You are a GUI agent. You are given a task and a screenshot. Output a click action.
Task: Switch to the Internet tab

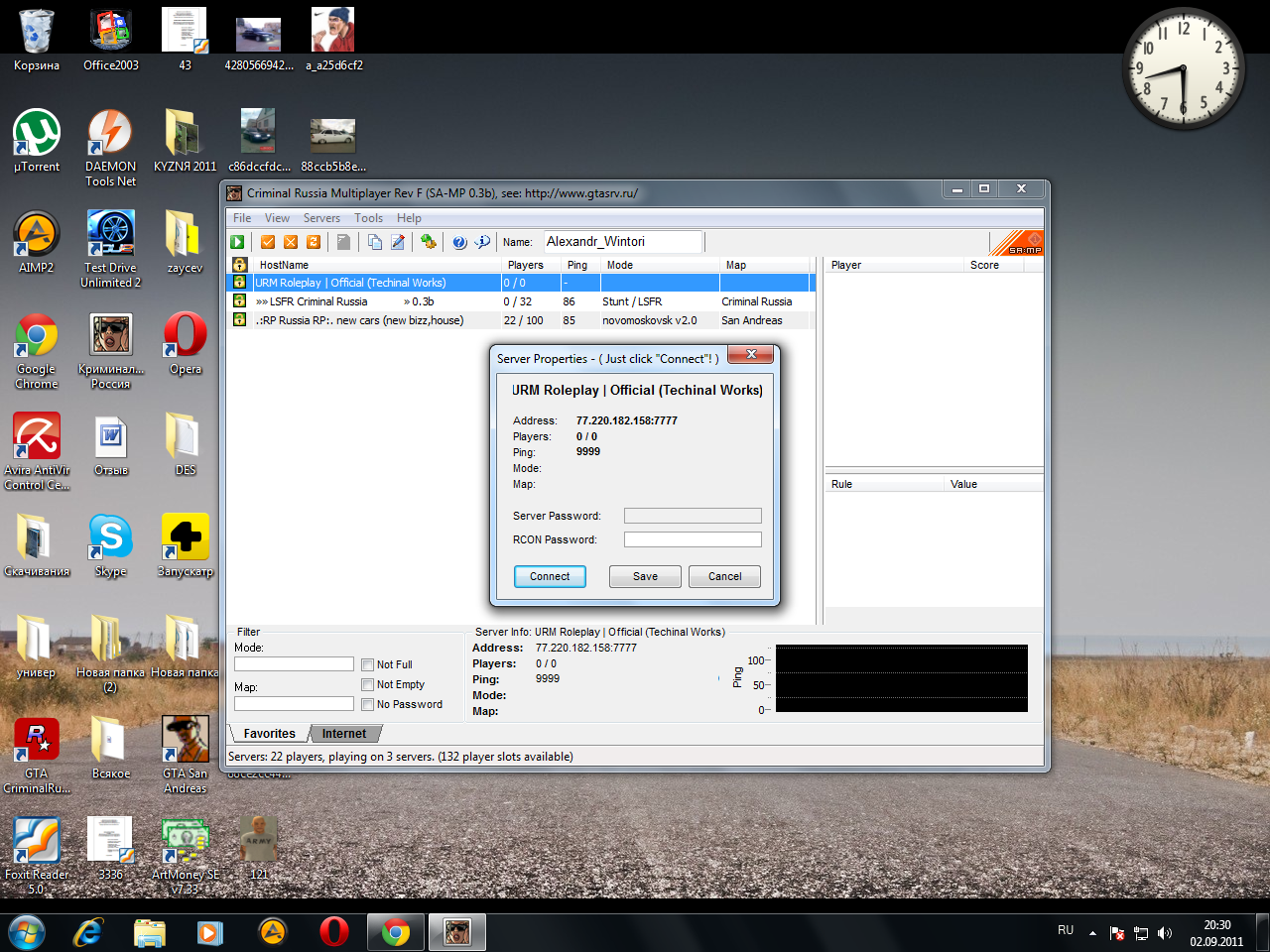pyautogui.click(x=343, y=734)
